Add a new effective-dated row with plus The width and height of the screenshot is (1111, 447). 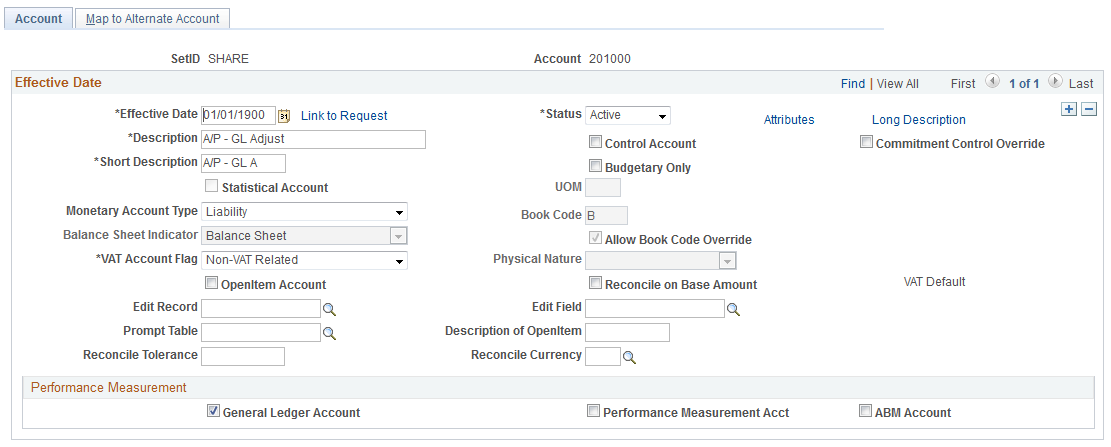[x=1068, y=109]
